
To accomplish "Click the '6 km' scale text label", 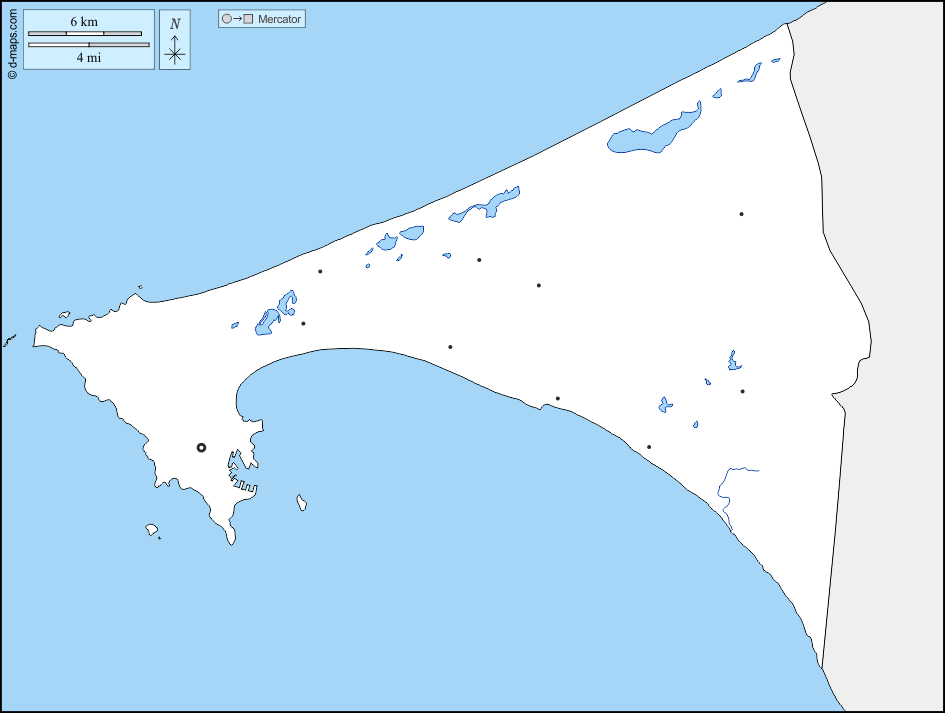I will point(84,22).
